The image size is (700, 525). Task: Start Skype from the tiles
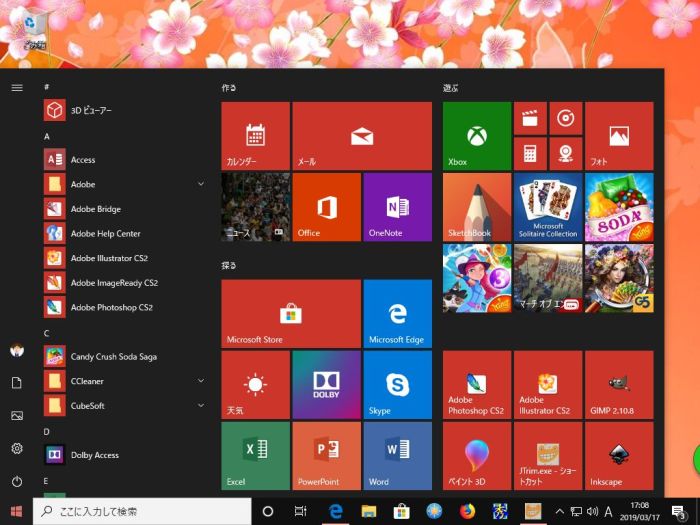point(397,385)
